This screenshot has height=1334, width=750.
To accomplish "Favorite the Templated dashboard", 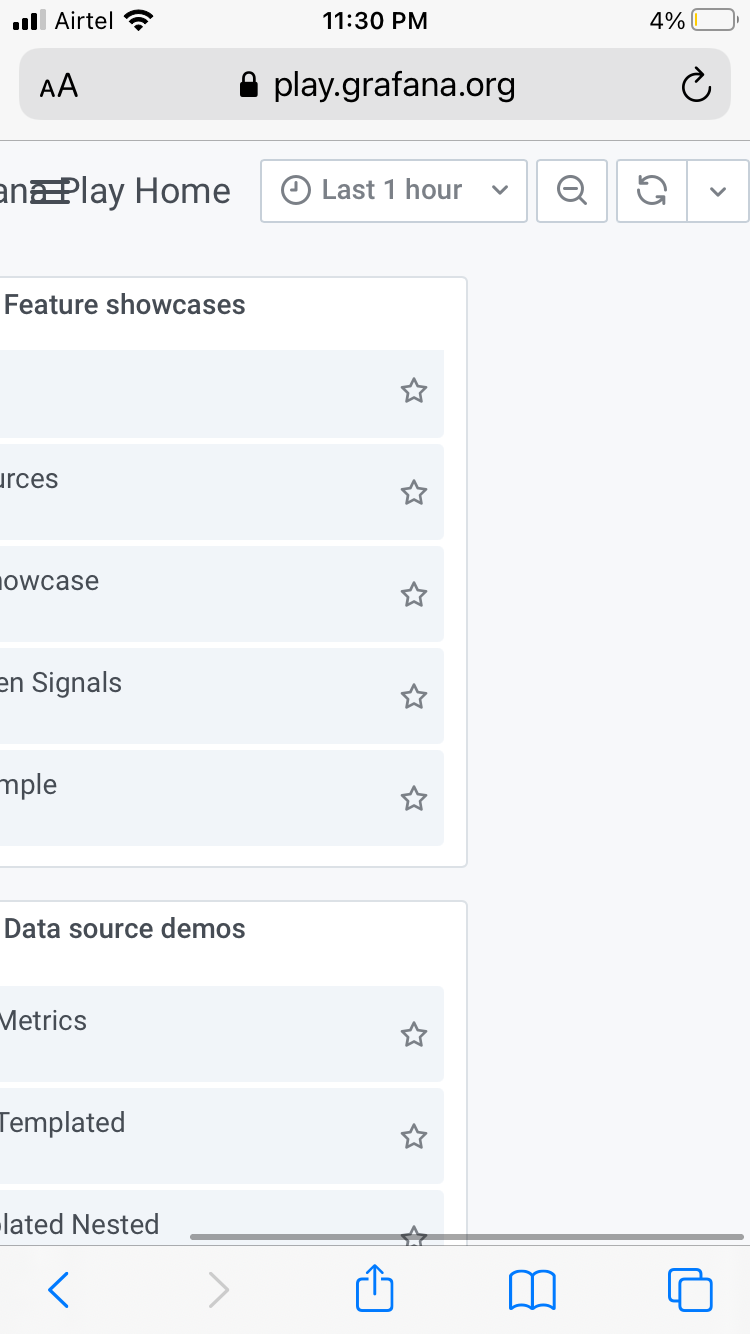I will coord(414,1136).
